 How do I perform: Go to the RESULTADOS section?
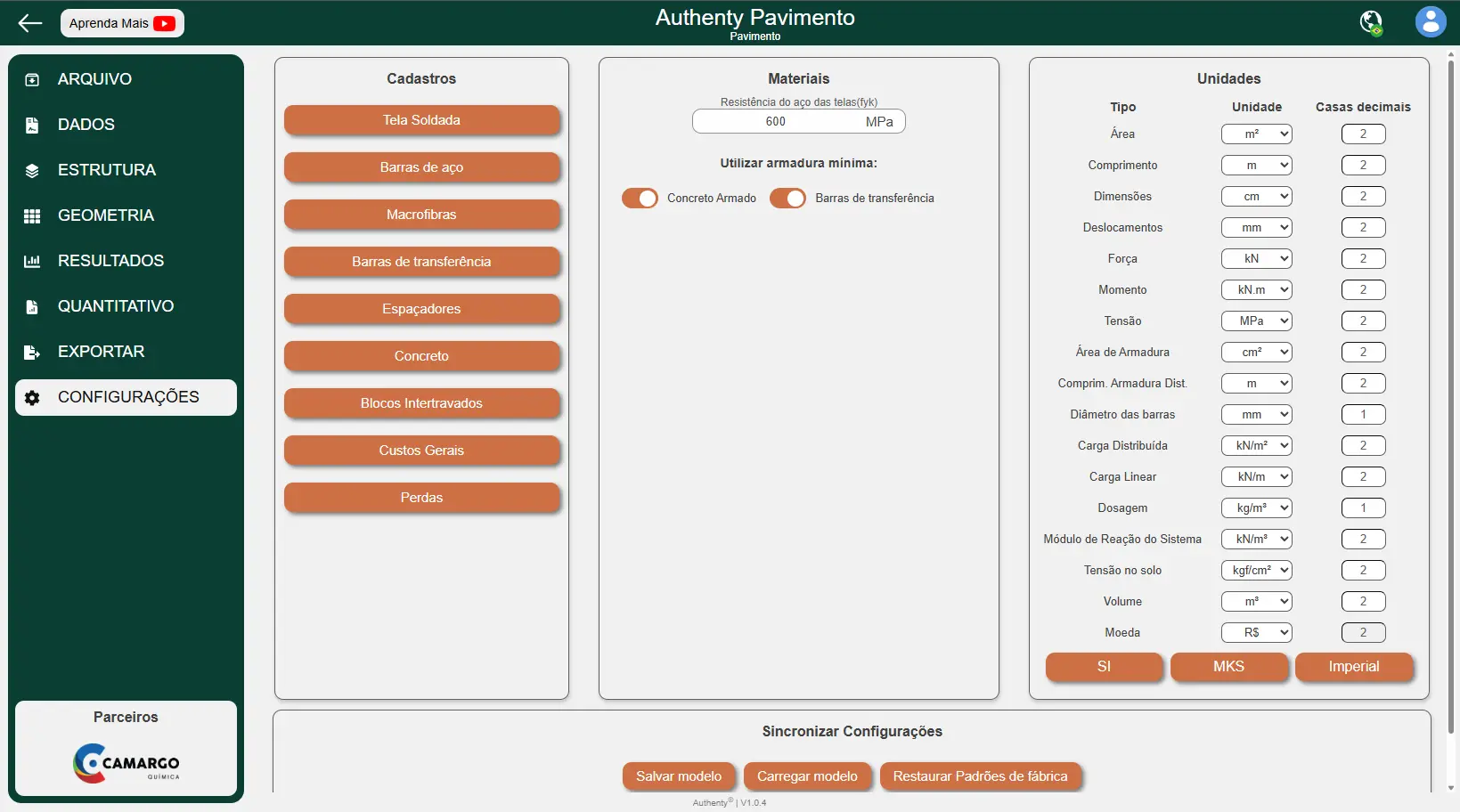tap(126, 261)
